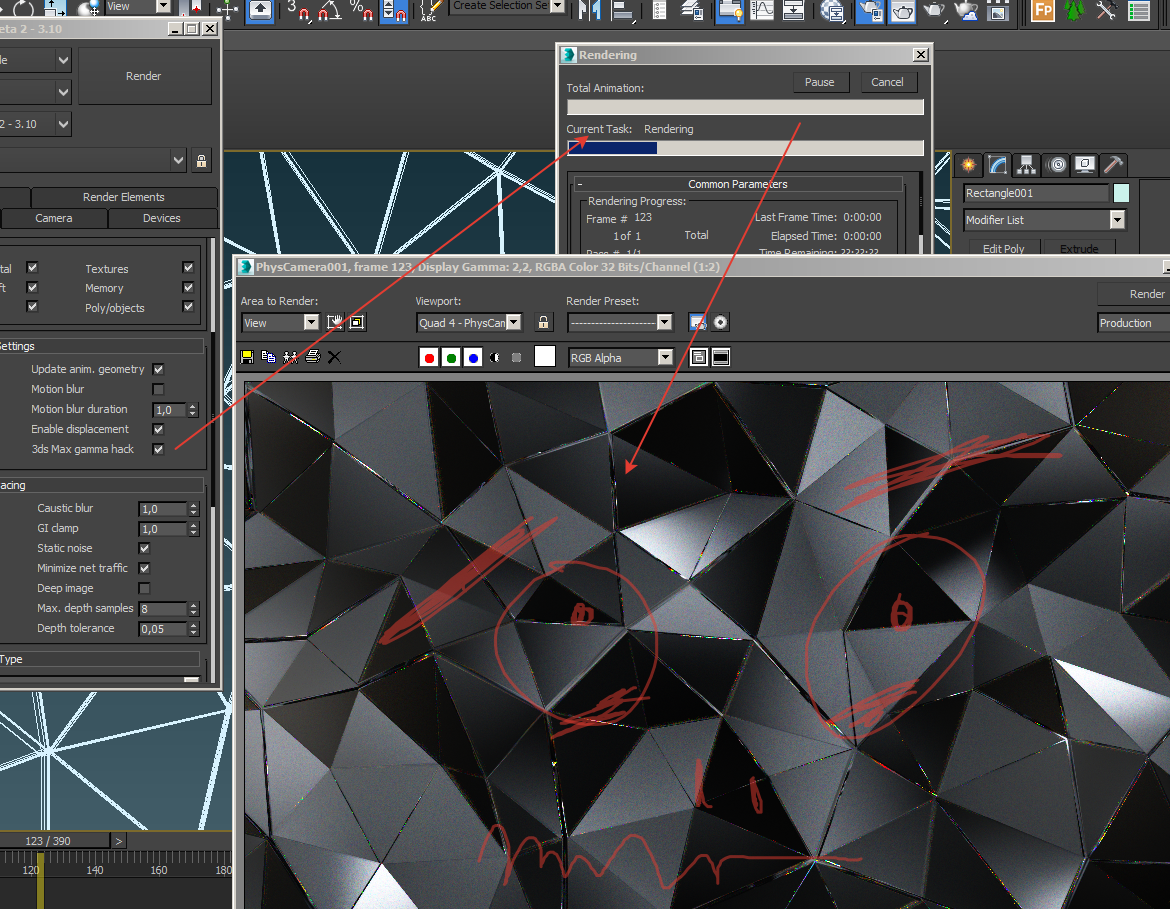1170x909 pixels.
Task: Toggle the frame window UI display icon
Action: coord(721,357)
